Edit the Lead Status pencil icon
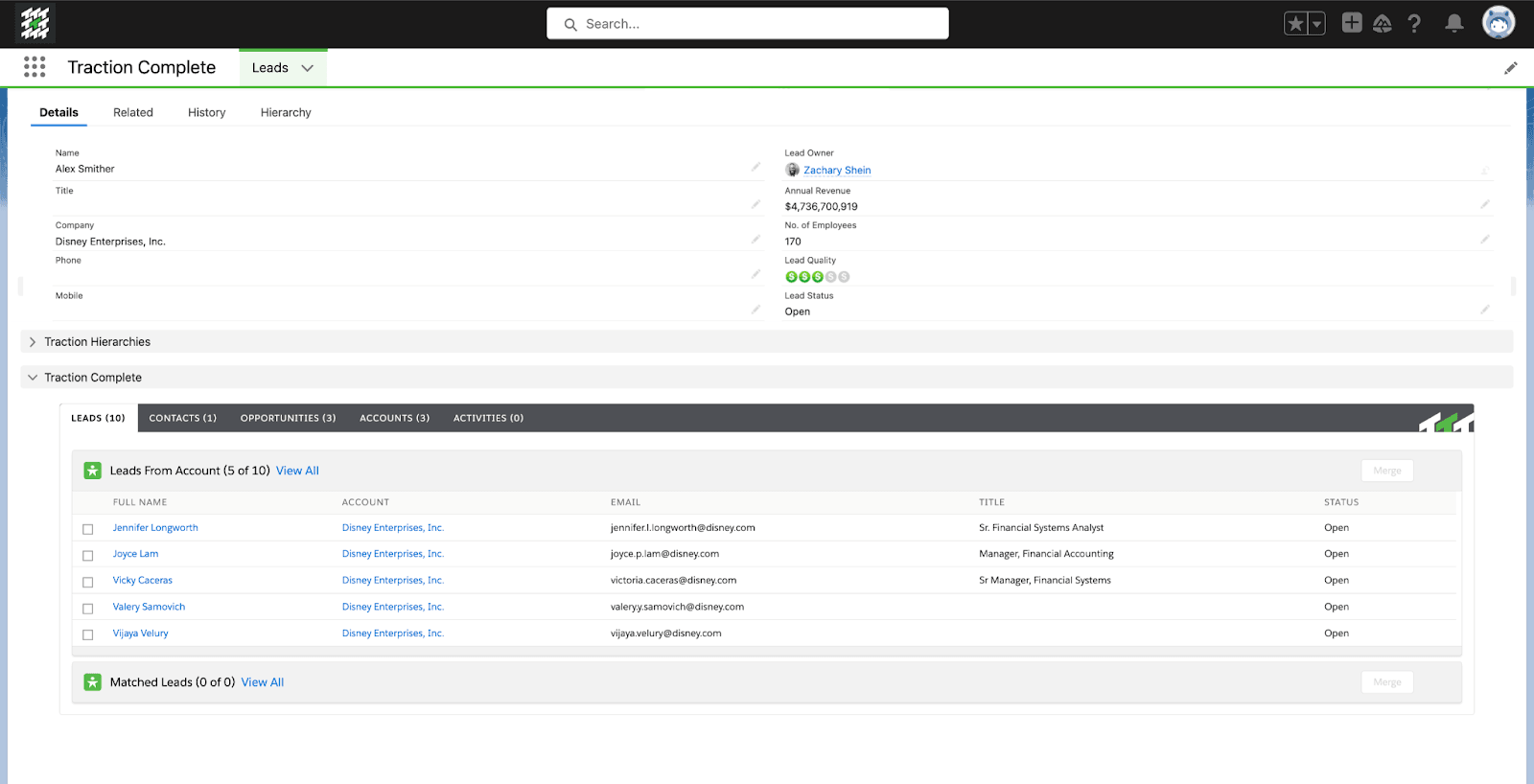Screen dimensions: 1534x784 pyautogui.click(x=1485, y=310)
